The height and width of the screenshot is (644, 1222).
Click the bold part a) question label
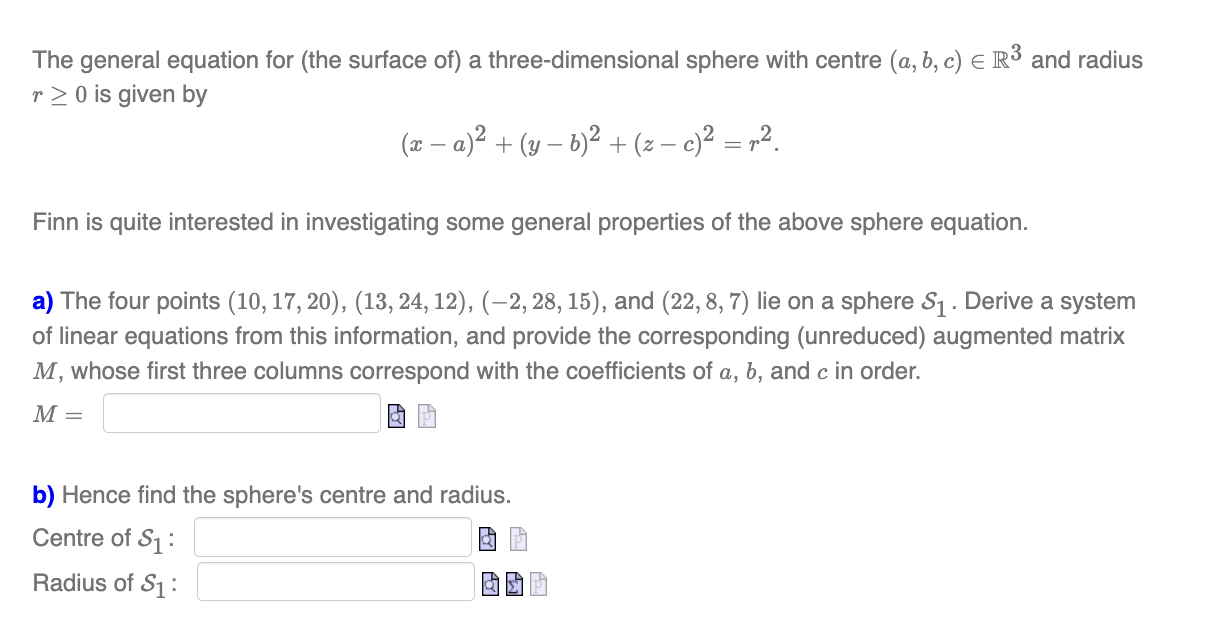click(x=44, y=301)
